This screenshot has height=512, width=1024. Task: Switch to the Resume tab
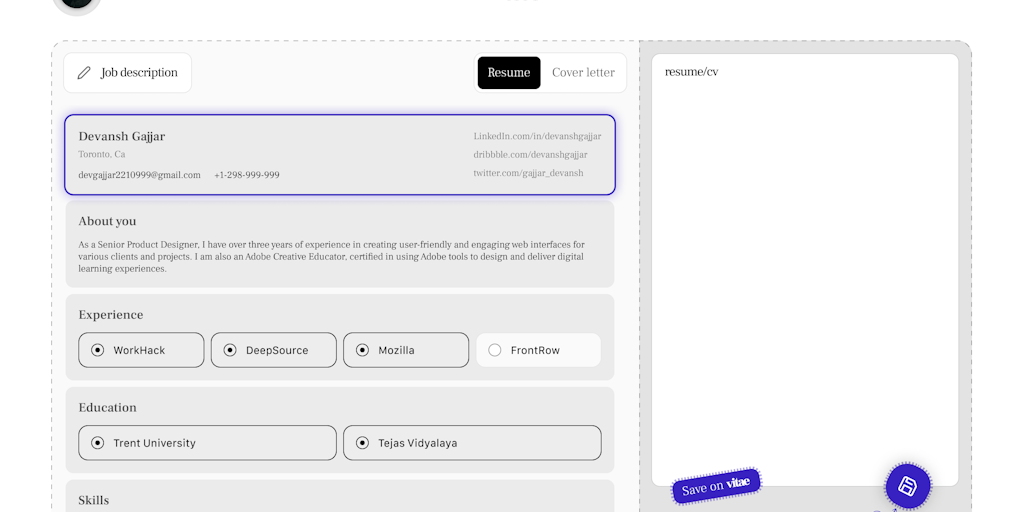[x=509, y=72]
